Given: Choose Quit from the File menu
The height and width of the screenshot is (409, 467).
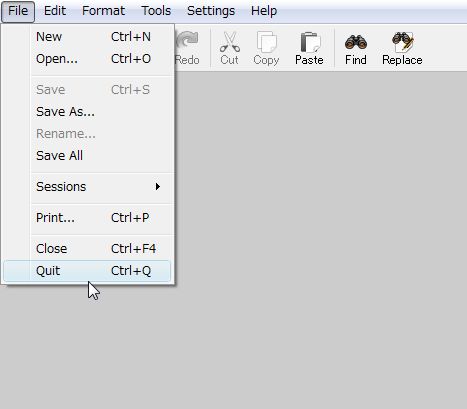Looking at the screenshot, I should [x=87, y=271].
